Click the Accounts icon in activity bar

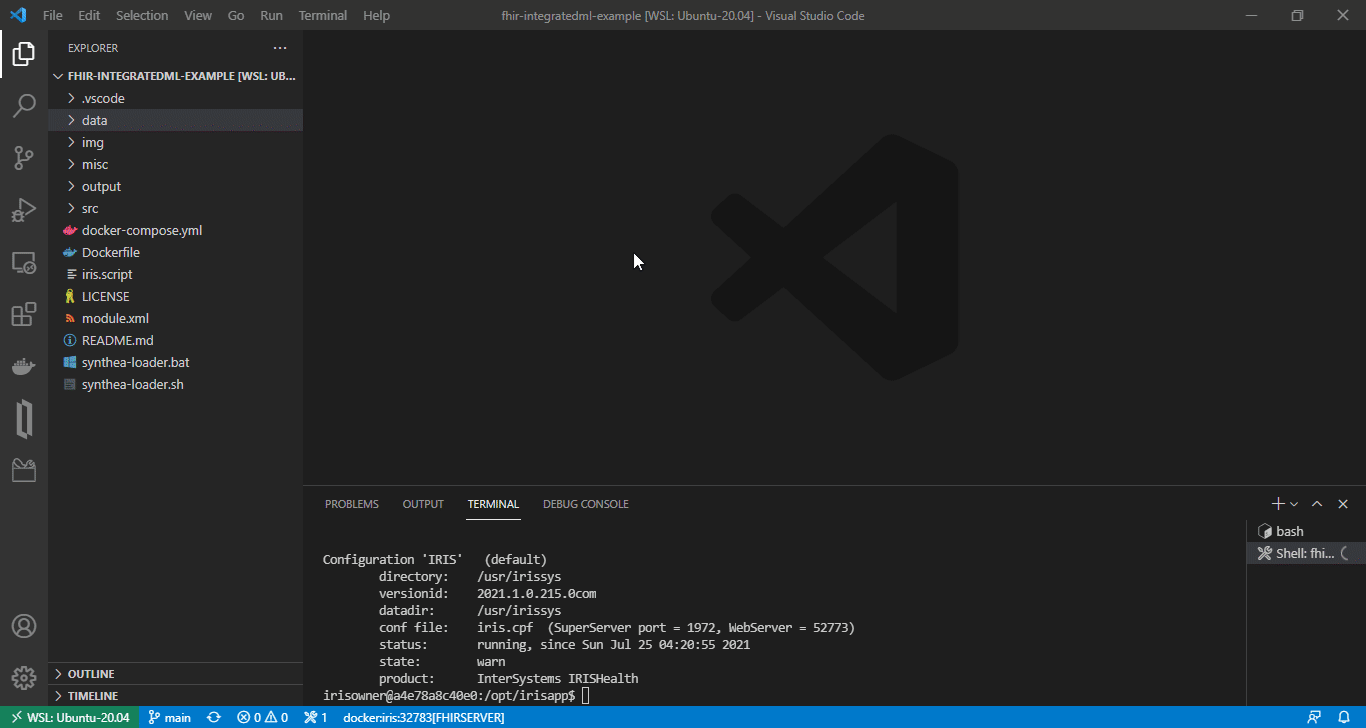[24, 626]
